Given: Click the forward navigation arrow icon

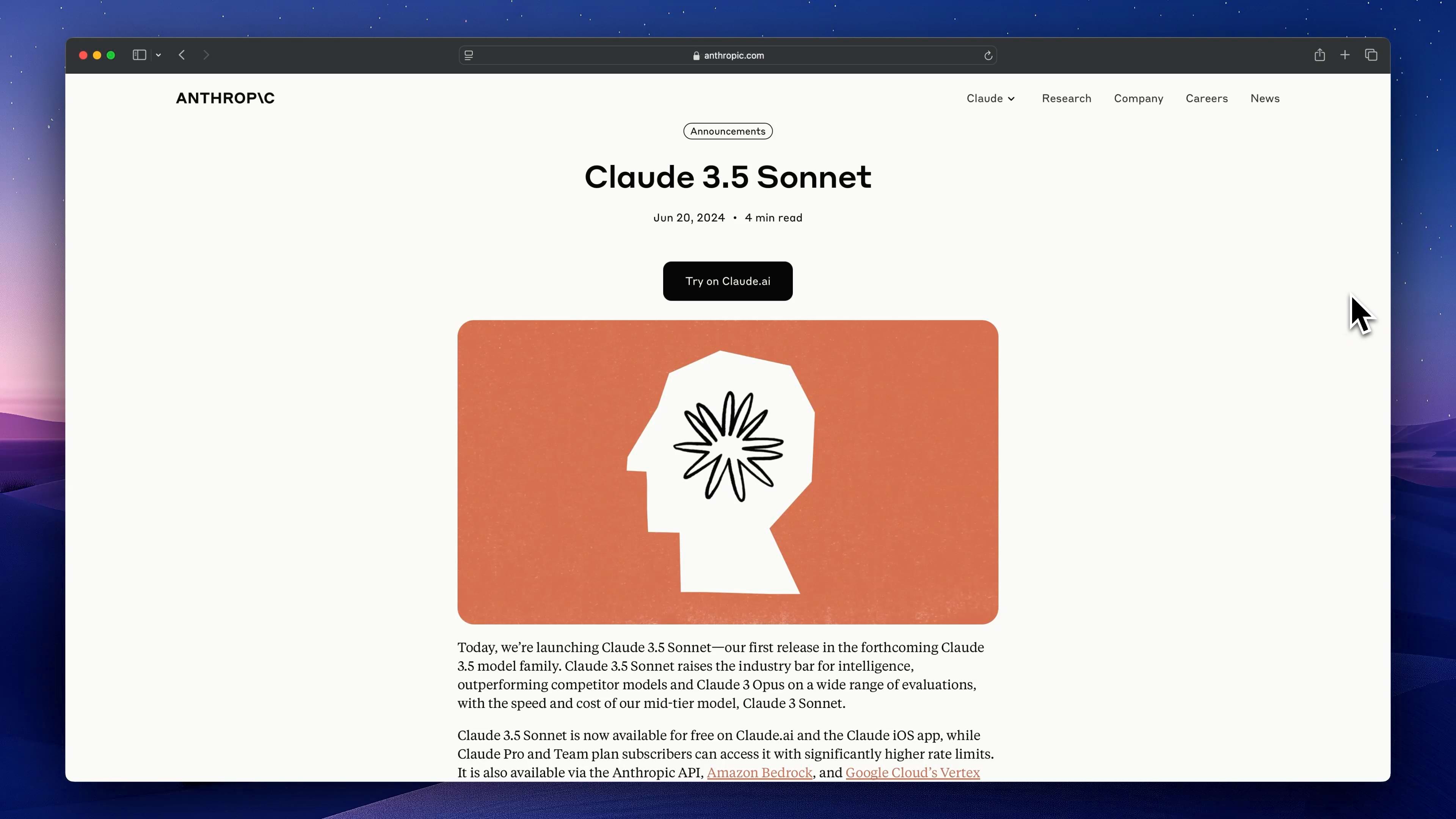Looking at the screenshot, I should click(x=206, y=55).
